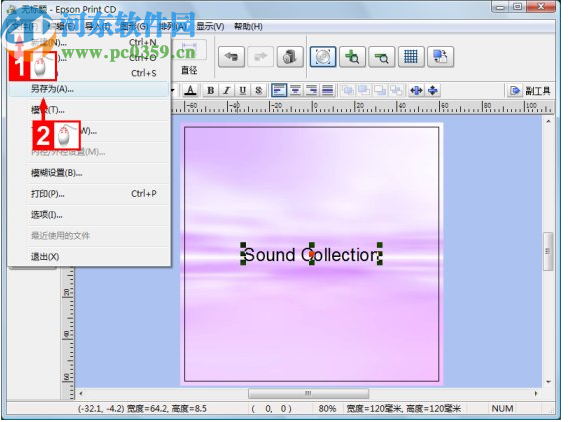Viewport: 570px width, 422px height.
Task: Click the vertical scrollbar thumb
Action: 548,252
